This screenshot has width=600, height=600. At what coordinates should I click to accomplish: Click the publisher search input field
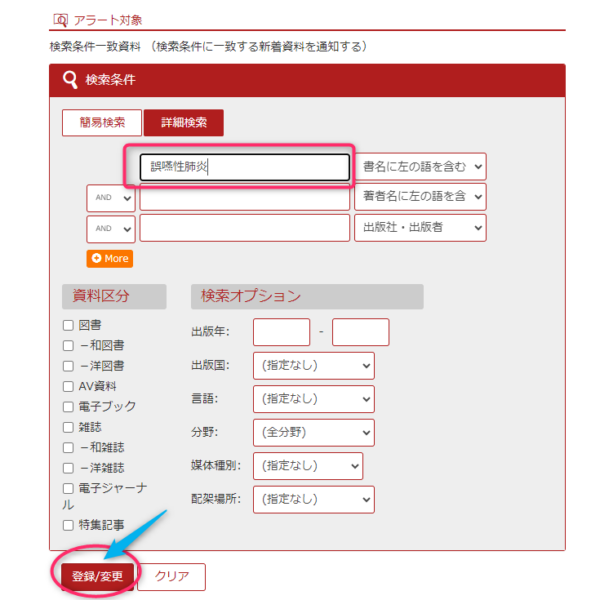[x=245, y=228]
